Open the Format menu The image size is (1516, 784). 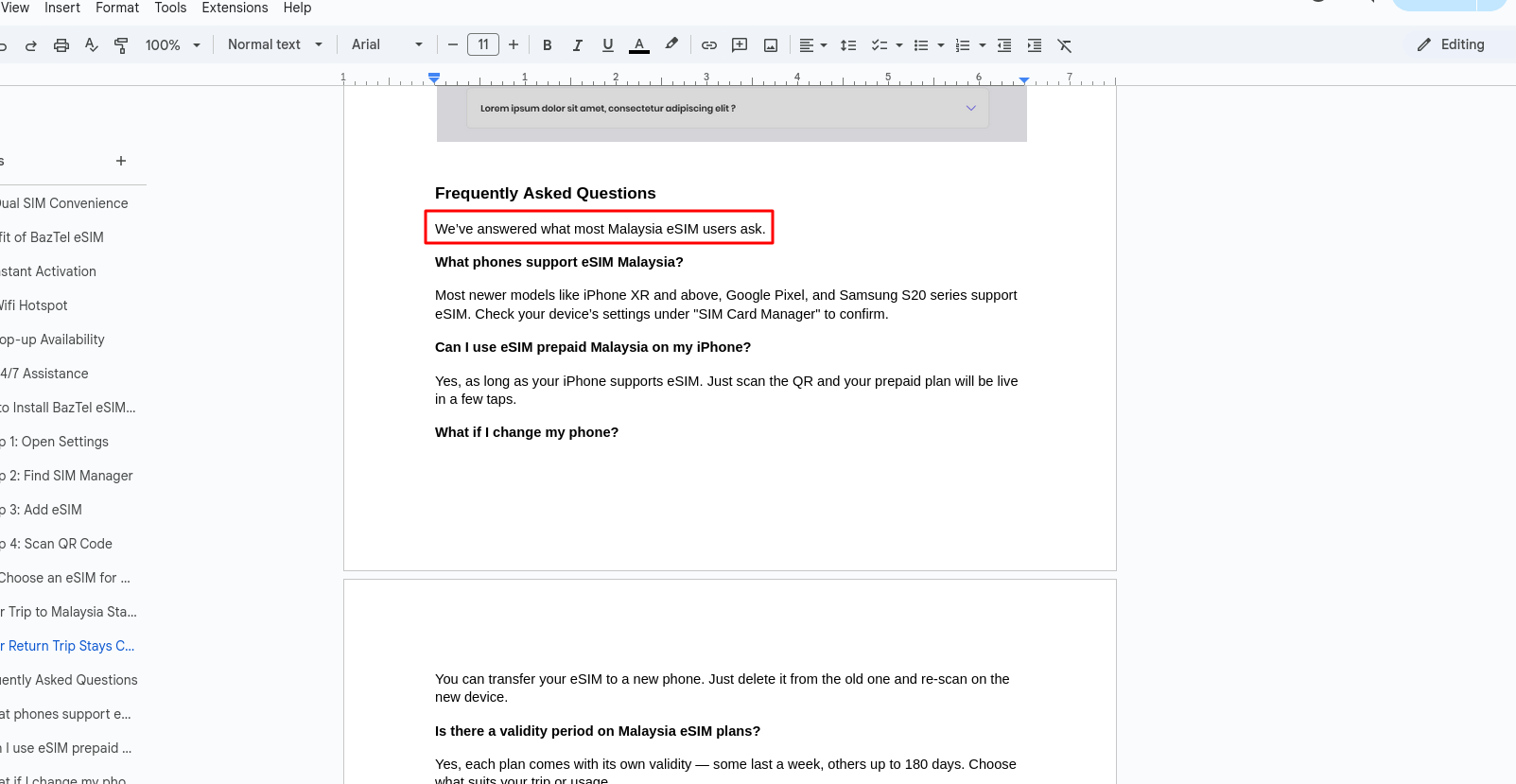point(117,8)
